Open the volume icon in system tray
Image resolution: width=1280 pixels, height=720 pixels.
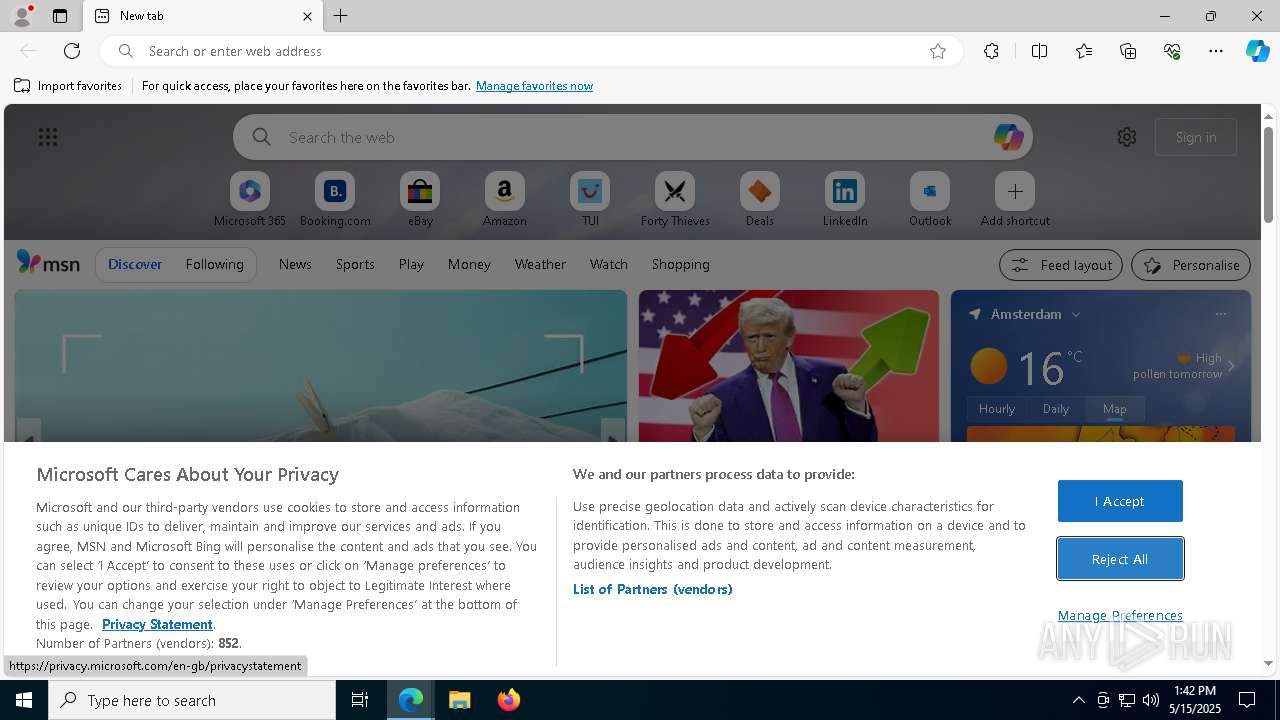pos(1151,700)
